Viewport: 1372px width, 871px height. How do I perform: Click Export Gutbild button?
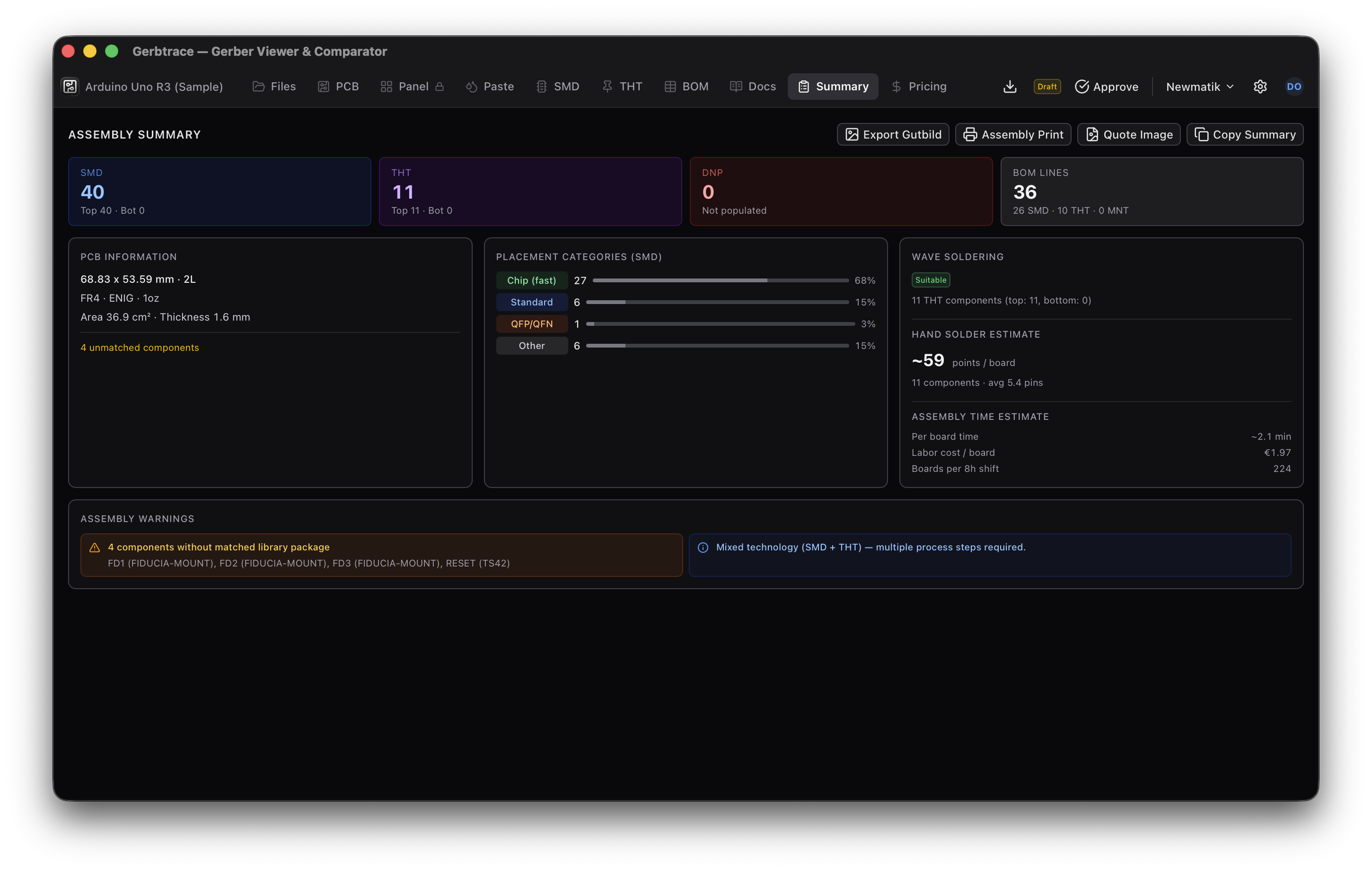click(x=893, y=134)
